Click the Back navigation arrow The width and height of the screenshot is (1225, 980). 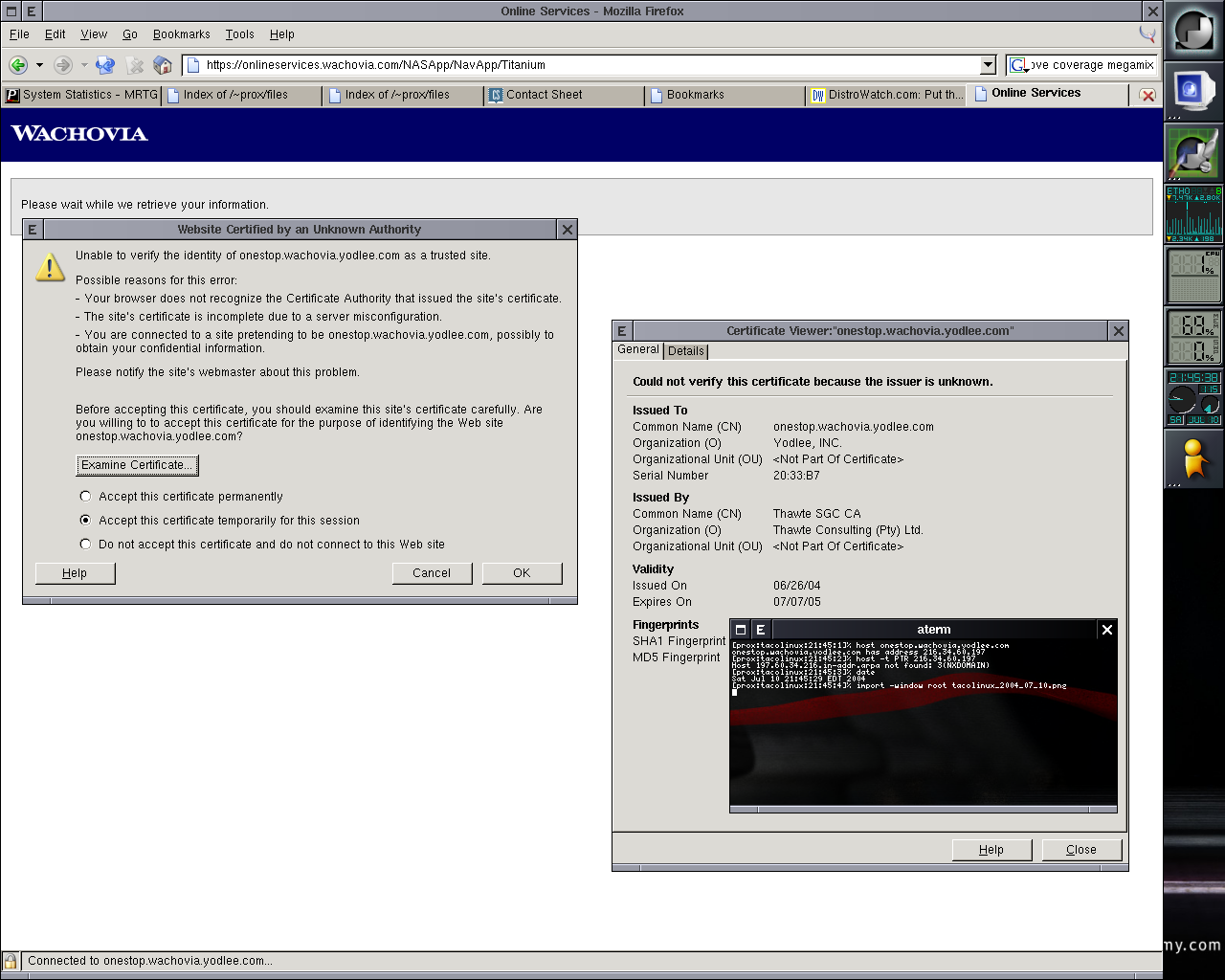17,65
